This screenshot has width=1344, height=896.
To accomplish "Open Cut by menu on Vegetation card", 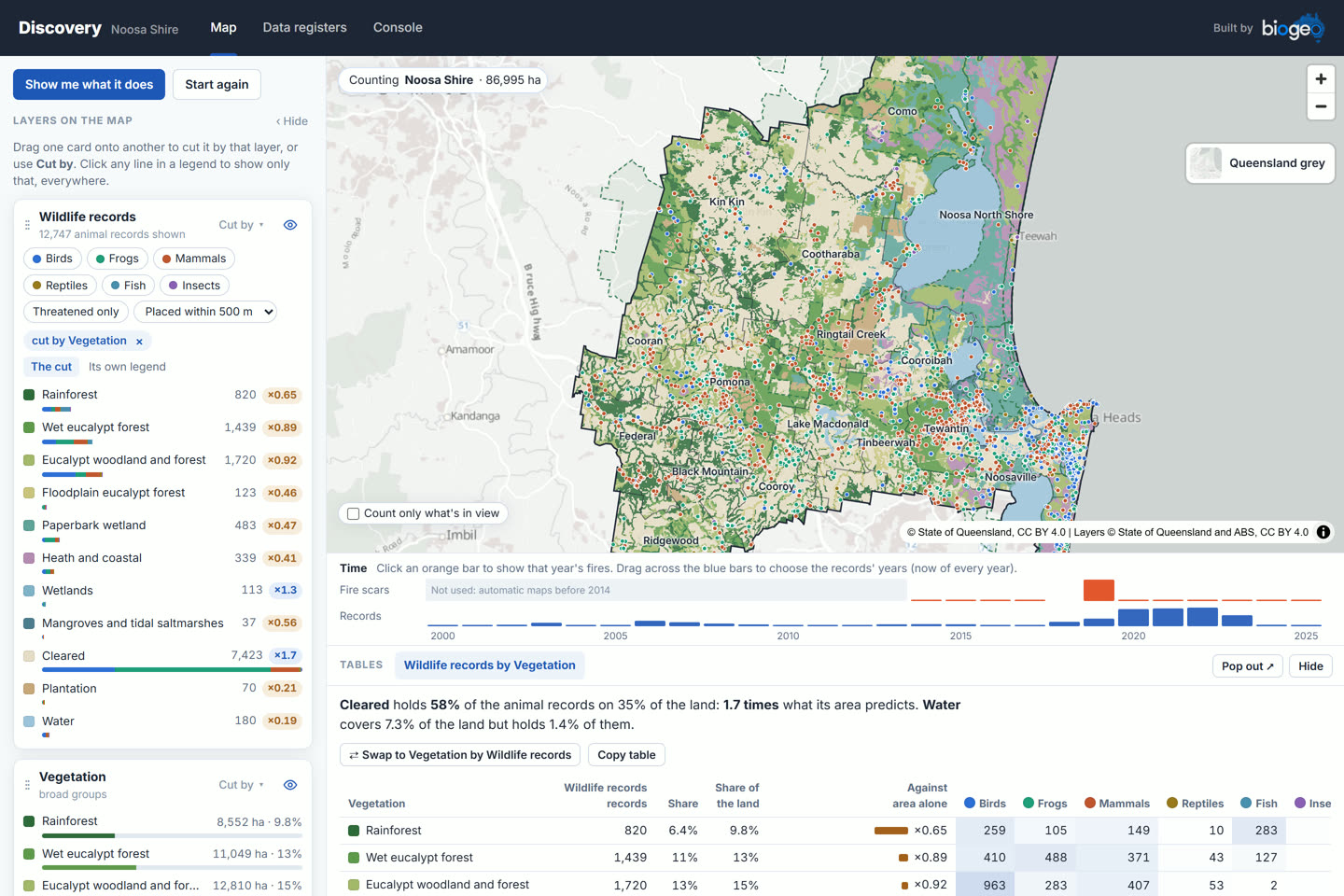I will tap(241, 785).
